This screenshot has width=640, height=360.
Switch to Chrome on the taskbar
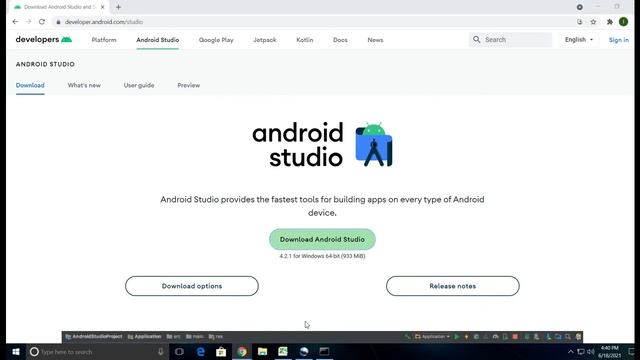(x=242, y=351)
